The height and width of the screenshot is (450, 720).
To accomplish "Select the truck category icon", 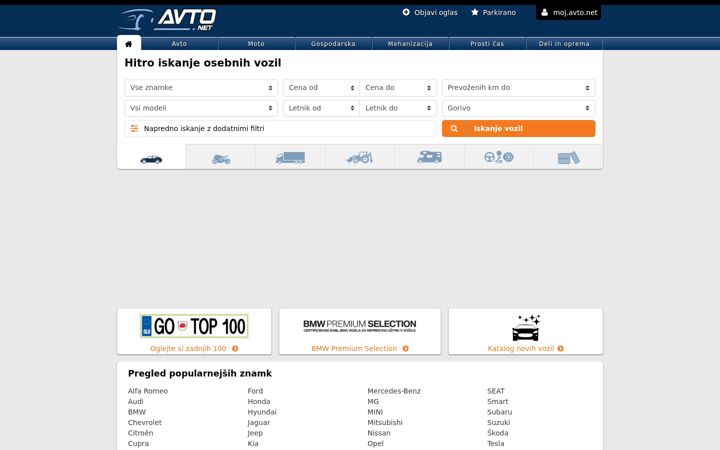I will (x=290, y=158).
